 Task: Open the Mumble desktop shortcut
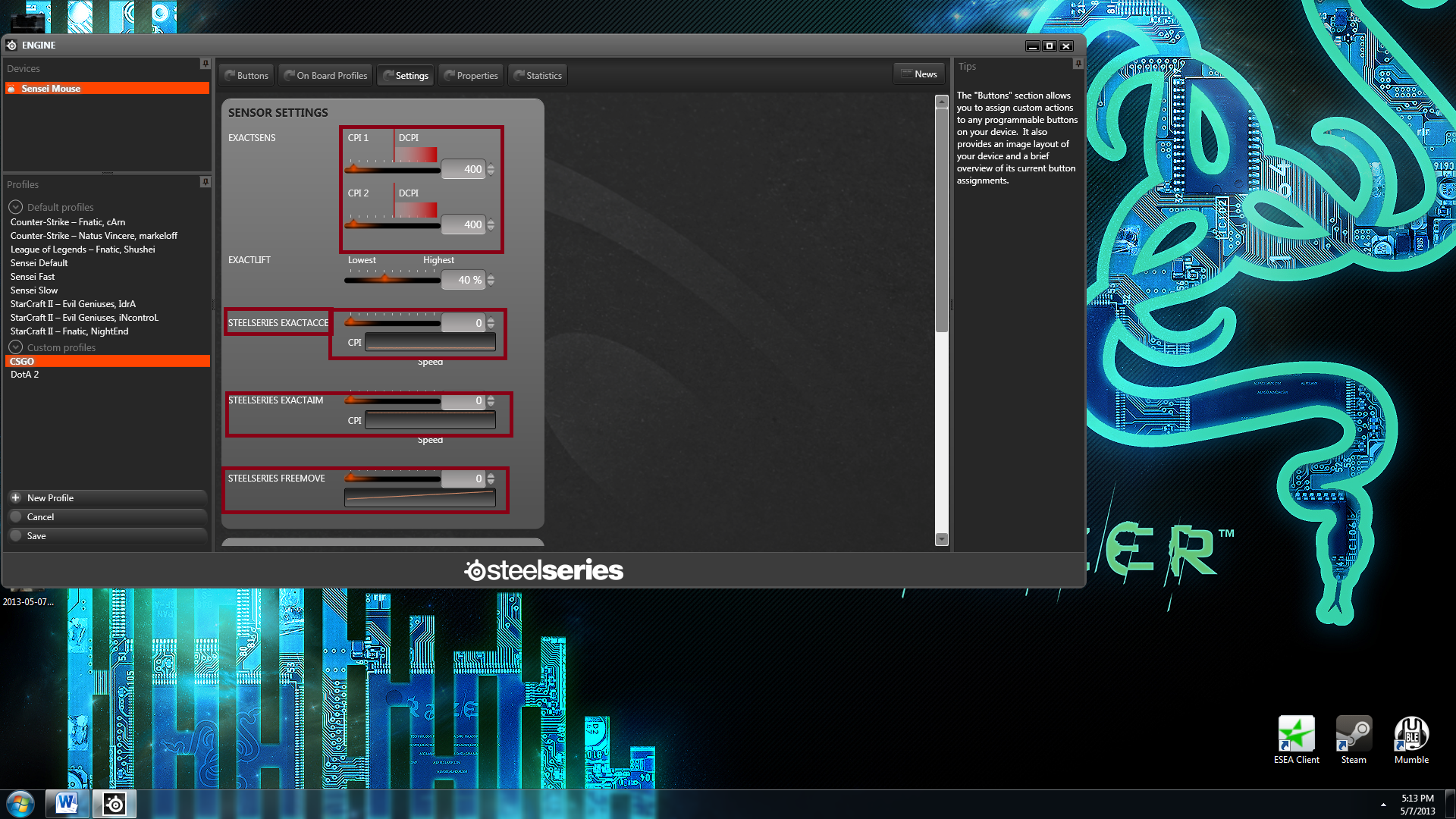(x=1411, y=740)
